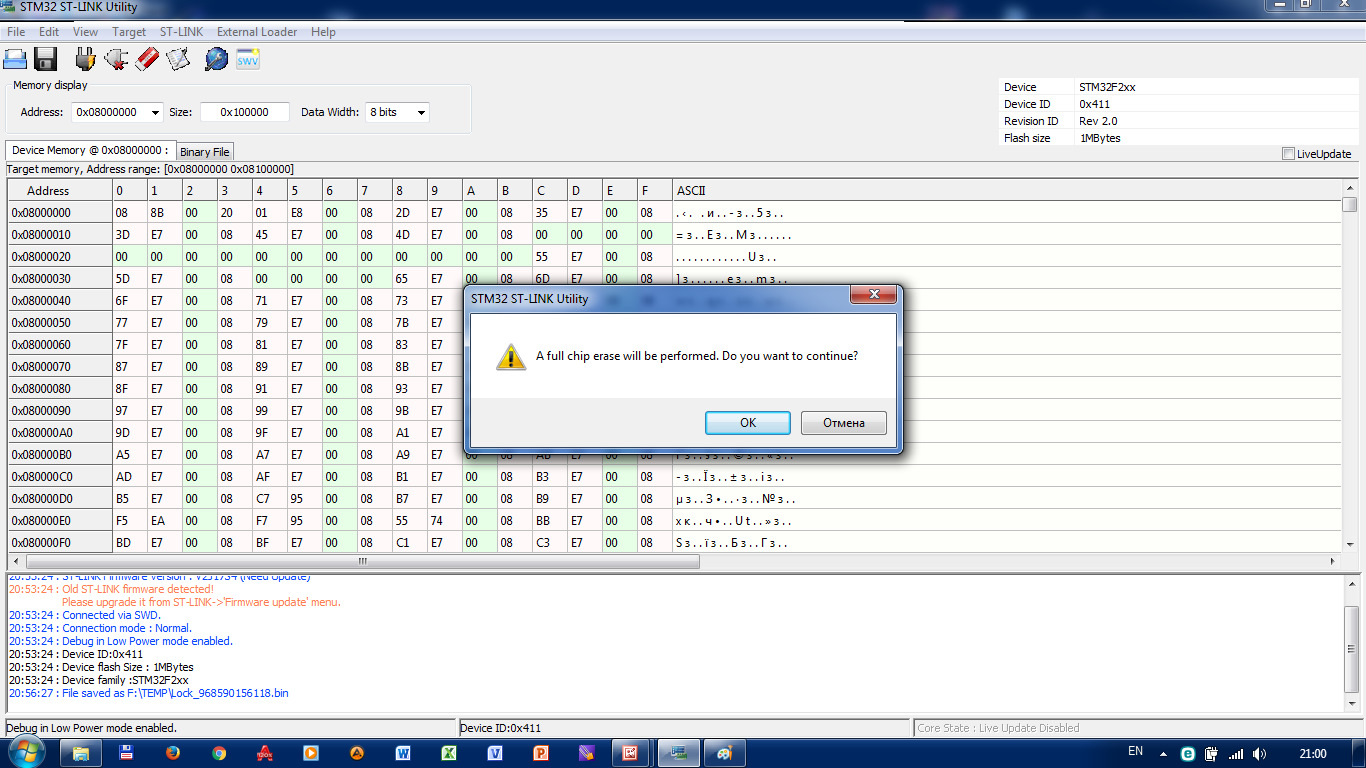
Task: Click the full chip erase icon
Action: (145, 58)
